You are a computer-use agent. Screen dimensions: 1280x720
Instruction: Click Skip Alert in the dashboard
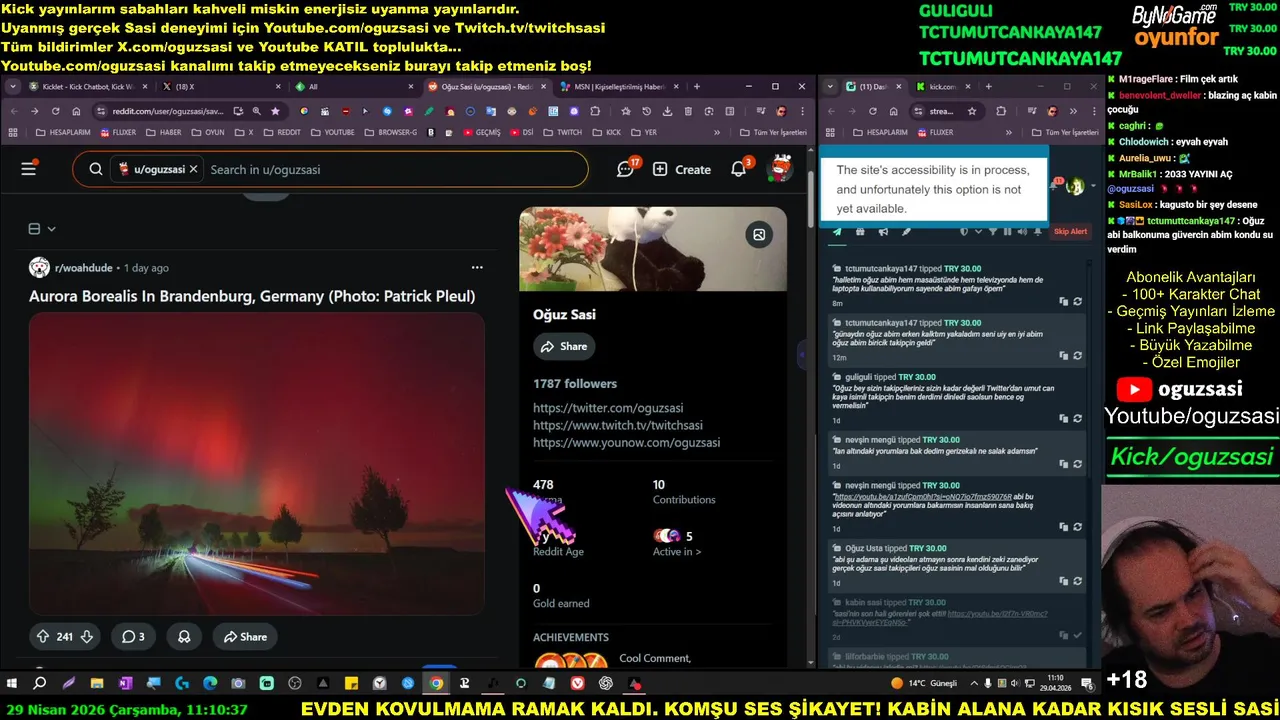(x=1070, y=231)
